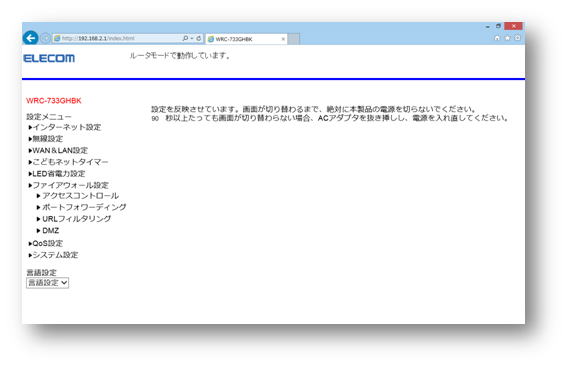This screenshot has height=366, width=567.
Task: Click the refresh icon in address bar
Action: 199,38
